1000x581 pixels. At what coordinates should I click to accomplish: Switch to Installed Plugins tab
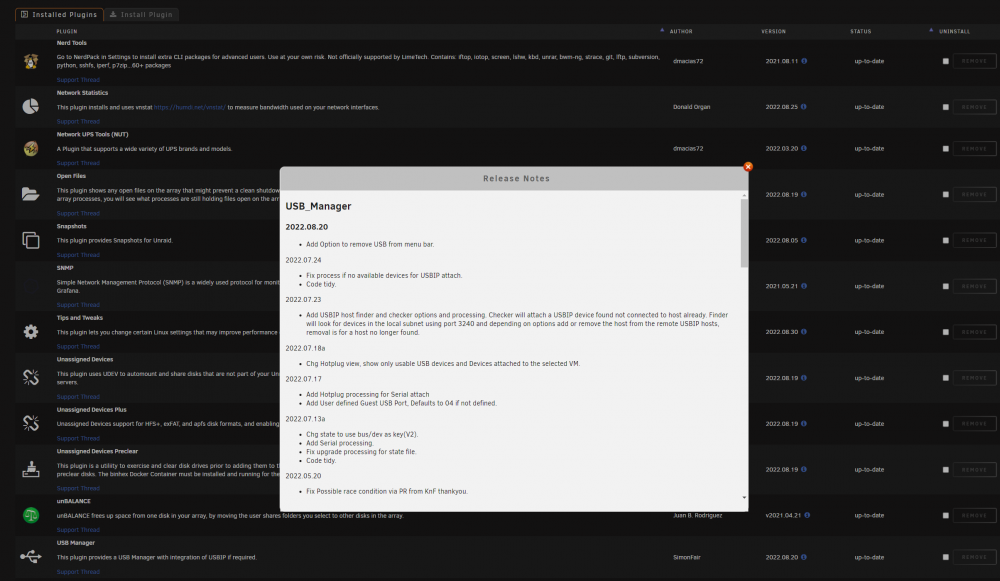tap(59, 14)
